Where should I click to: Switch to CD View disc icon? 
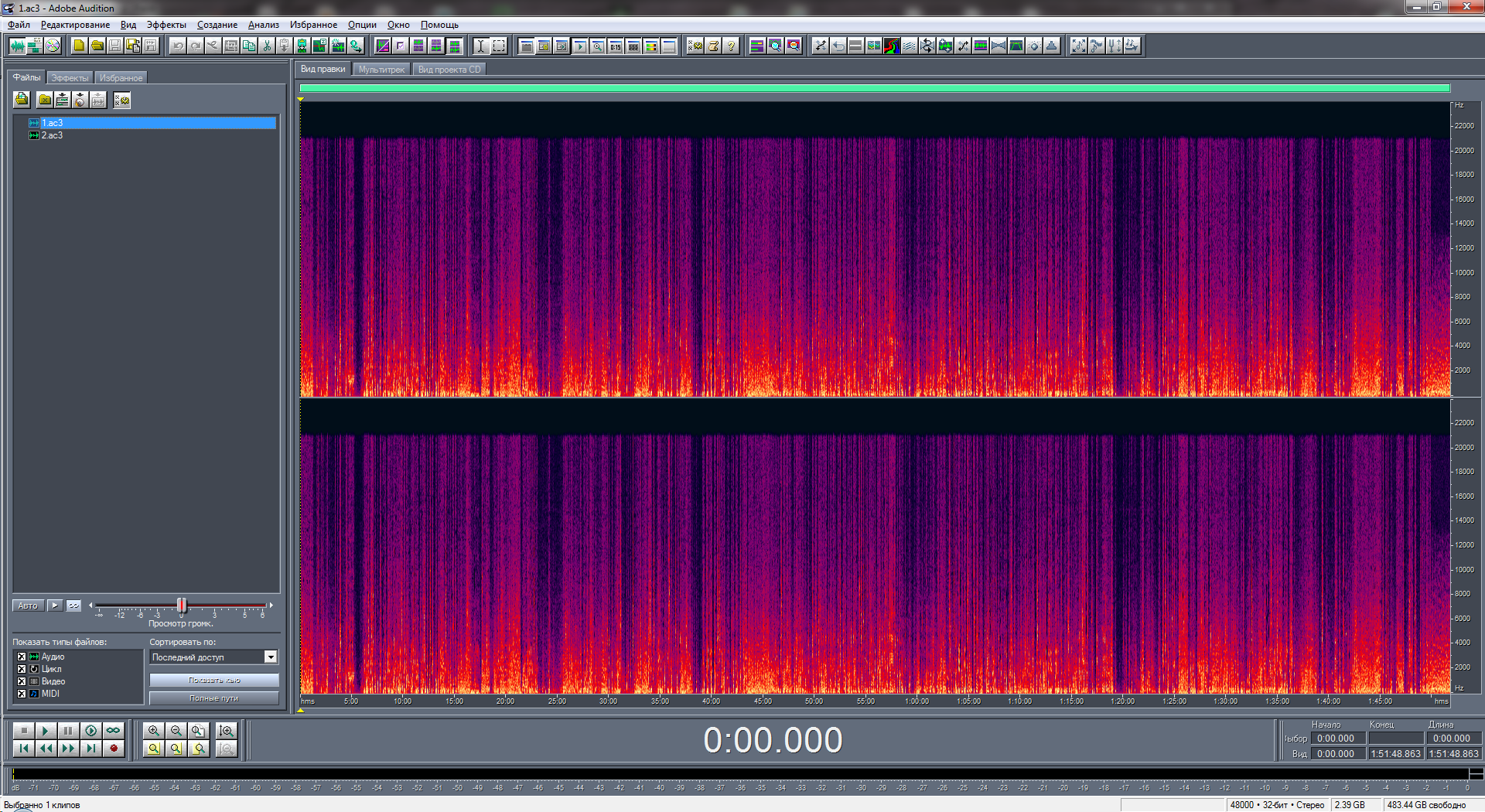[52, 46]
